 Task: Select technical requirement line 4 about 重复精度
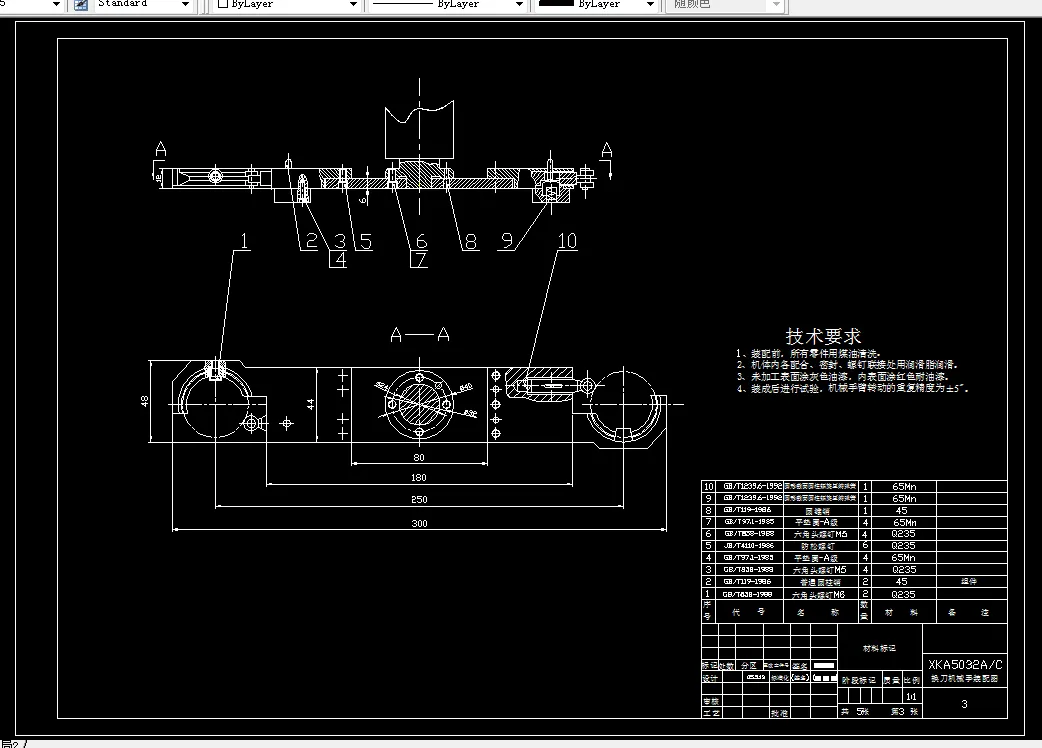pyautogui.click(x=852, y=389)
